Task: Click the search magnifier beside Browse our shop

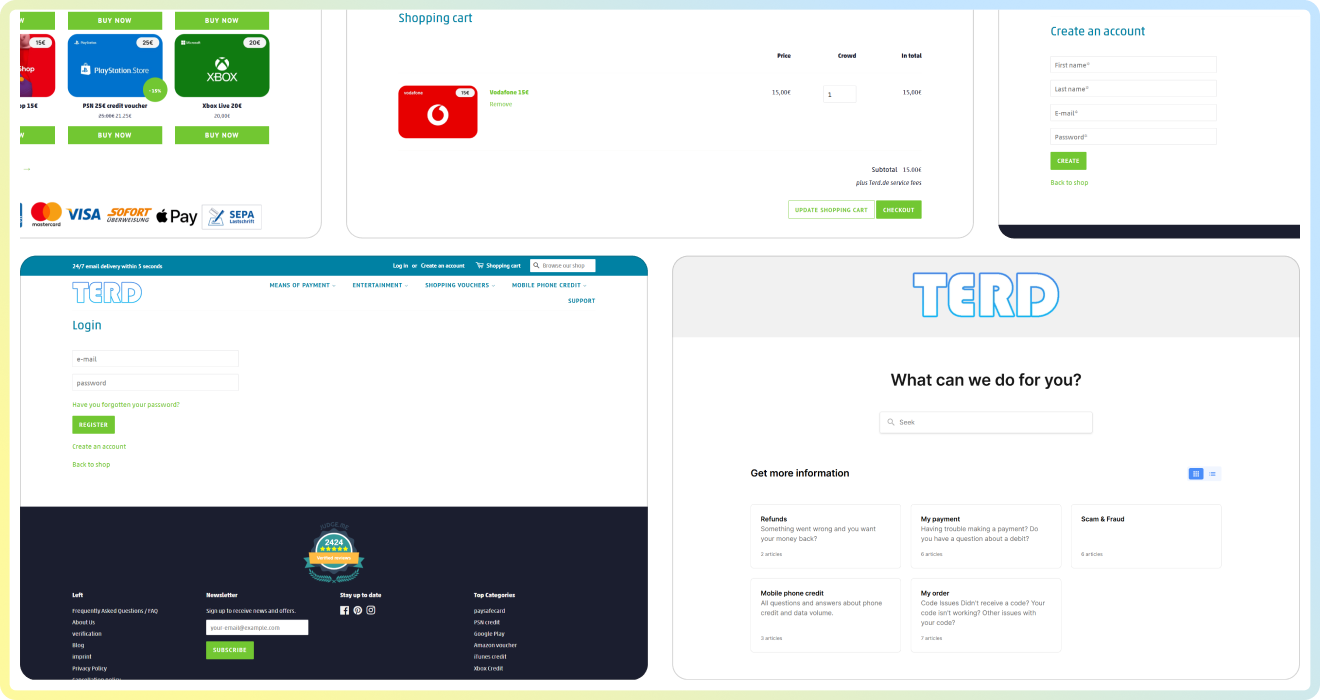Action: (x=536, y=266)
